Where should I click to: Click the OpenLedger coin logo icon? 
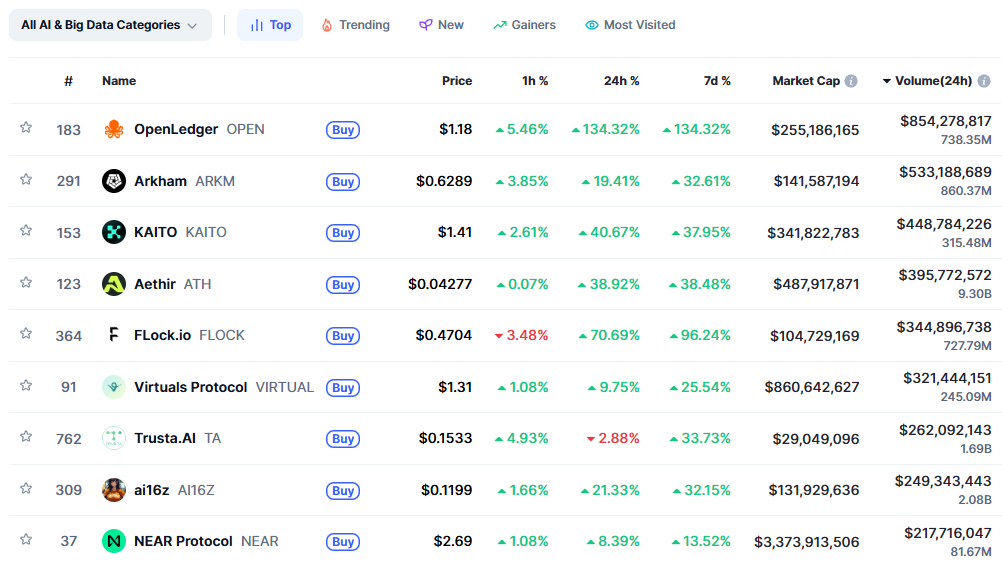(114, 129)
